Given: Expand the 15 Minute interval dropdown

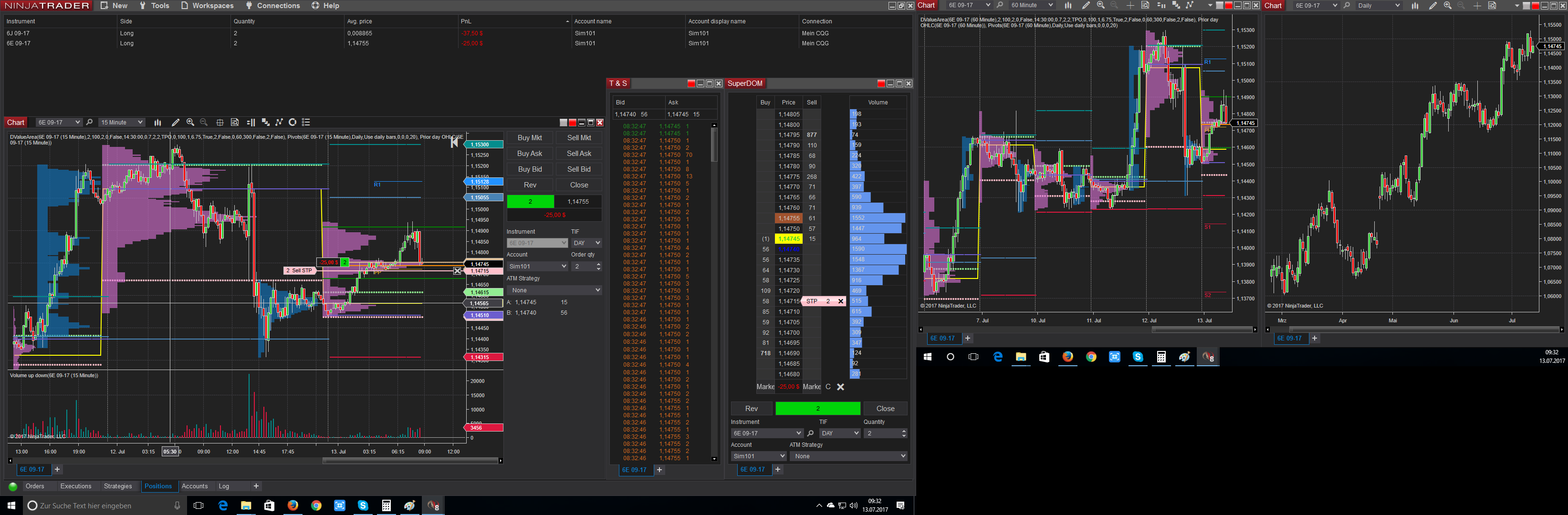Looking at the screenshot, I should click(121, 122).
